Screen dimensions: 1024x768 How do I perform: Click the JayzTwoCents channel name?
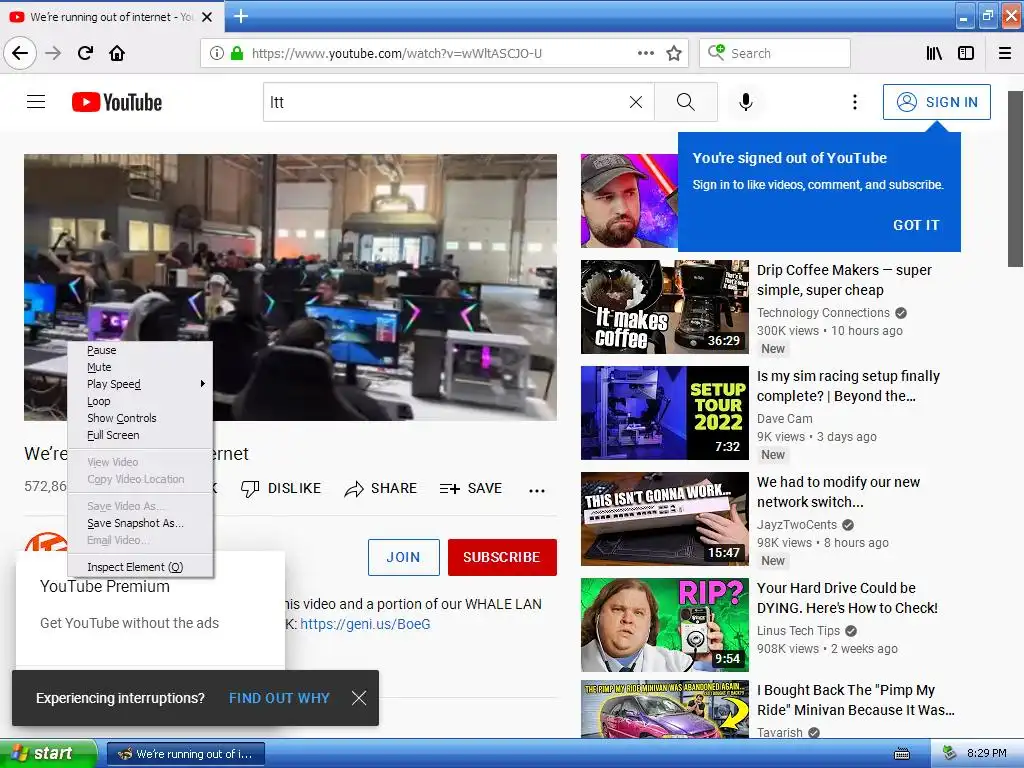pos(797,524)
